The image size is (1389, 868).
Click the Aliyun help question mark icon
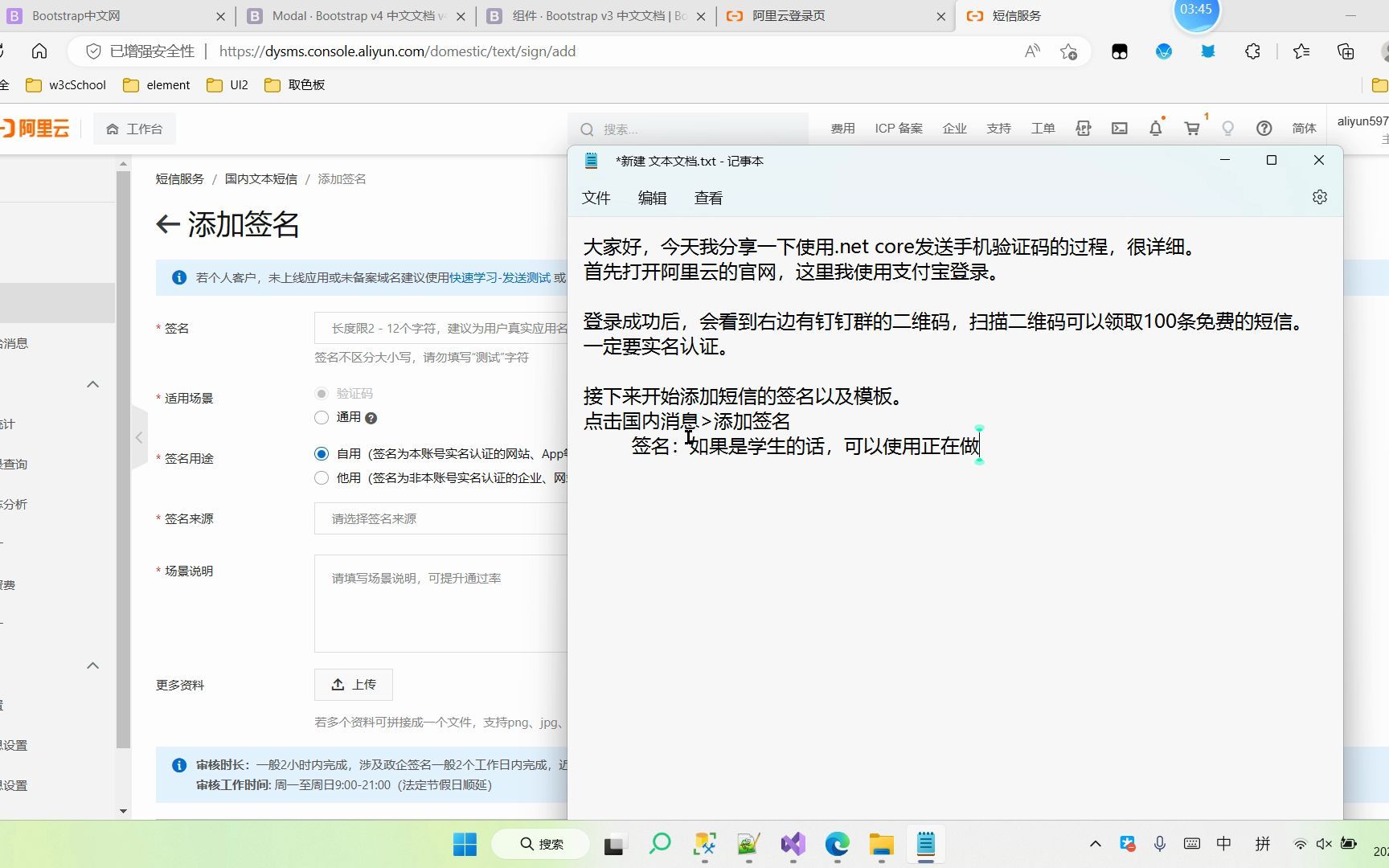[x=1264, y=128]
